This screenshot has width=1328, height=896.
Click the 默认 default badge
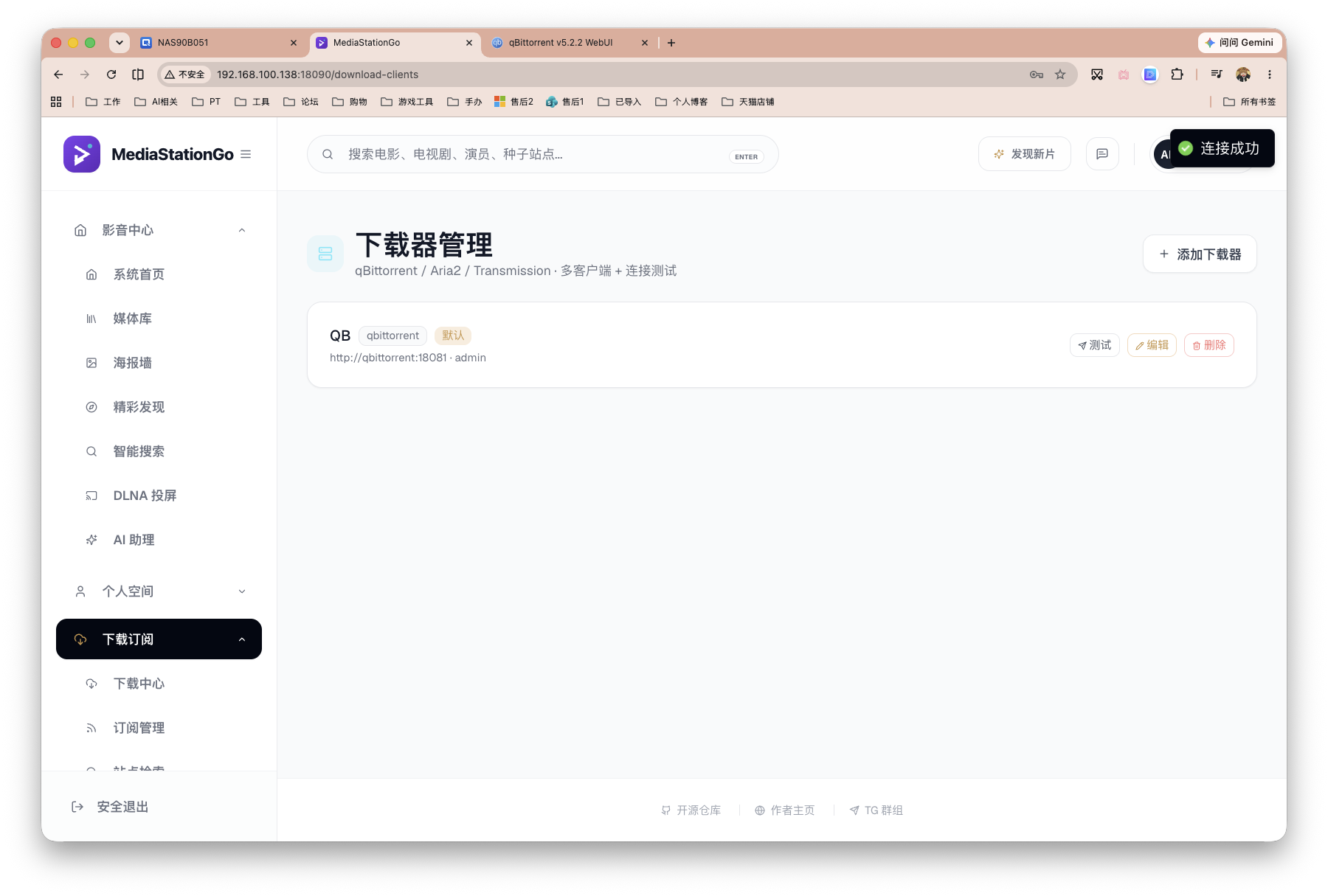click(453, 336)
